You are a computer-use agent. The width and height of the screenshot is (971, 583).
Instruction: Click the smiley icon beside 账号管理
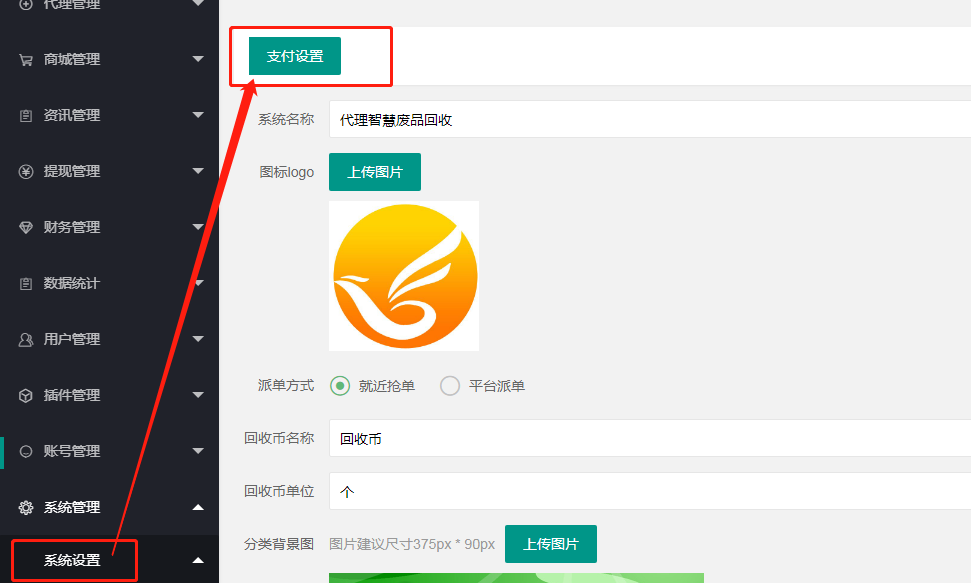(25, 451)
